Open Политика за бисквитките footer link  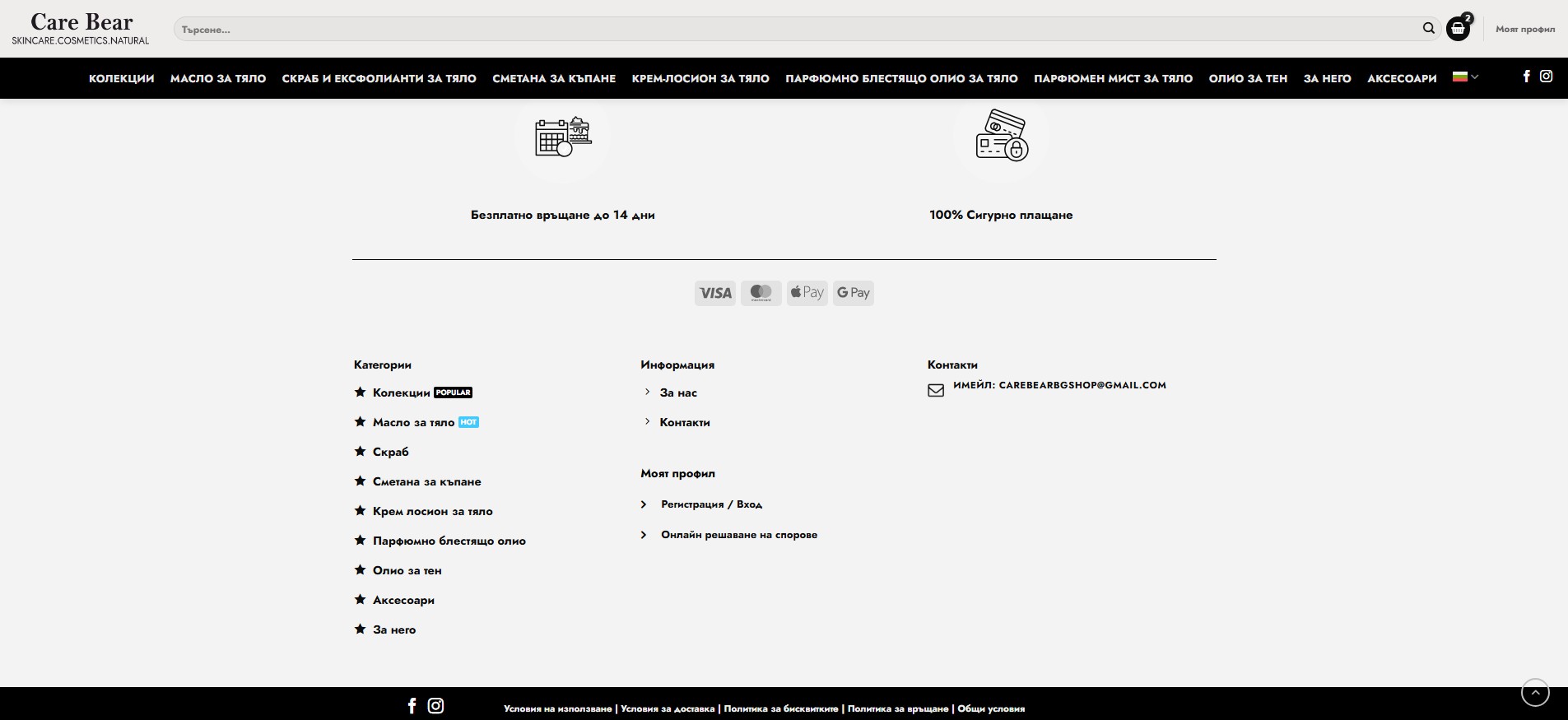[780, 708]
